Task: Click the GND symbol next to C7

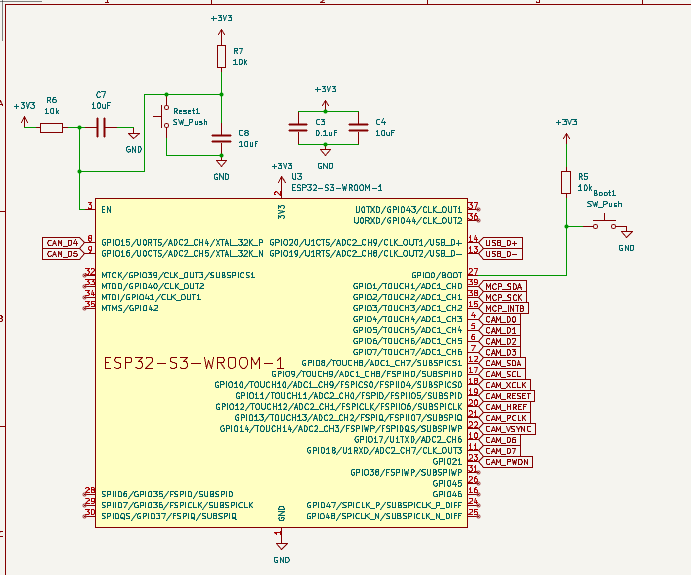Action: [x=134, y=141]
